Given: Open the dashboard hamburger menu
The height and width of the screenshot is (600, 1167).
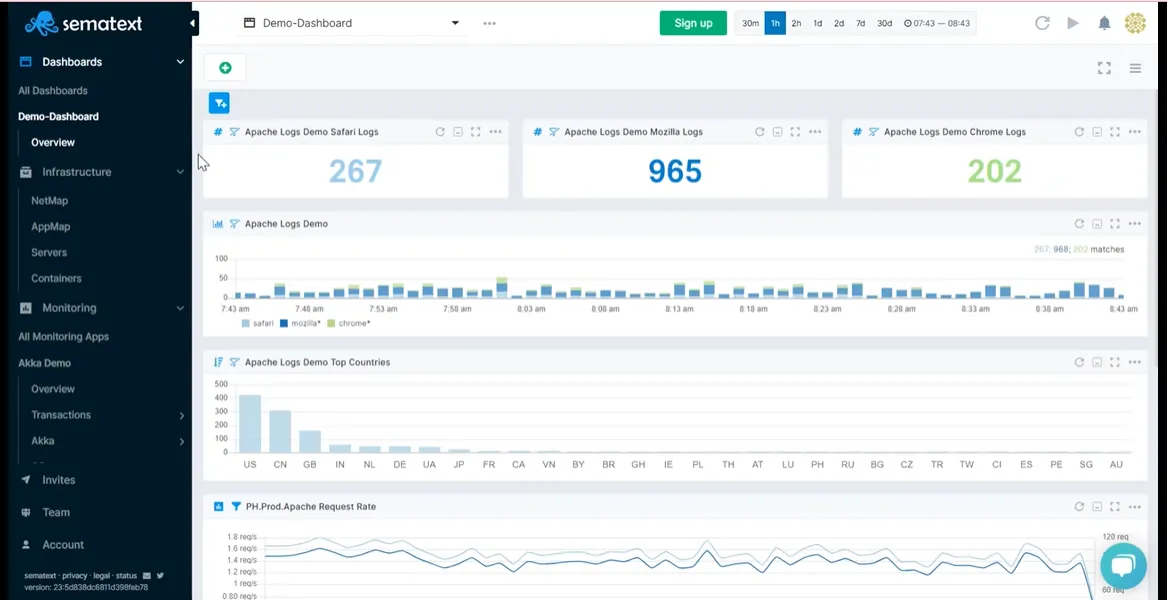Looking at the screenshot, I should (1135, 68).
